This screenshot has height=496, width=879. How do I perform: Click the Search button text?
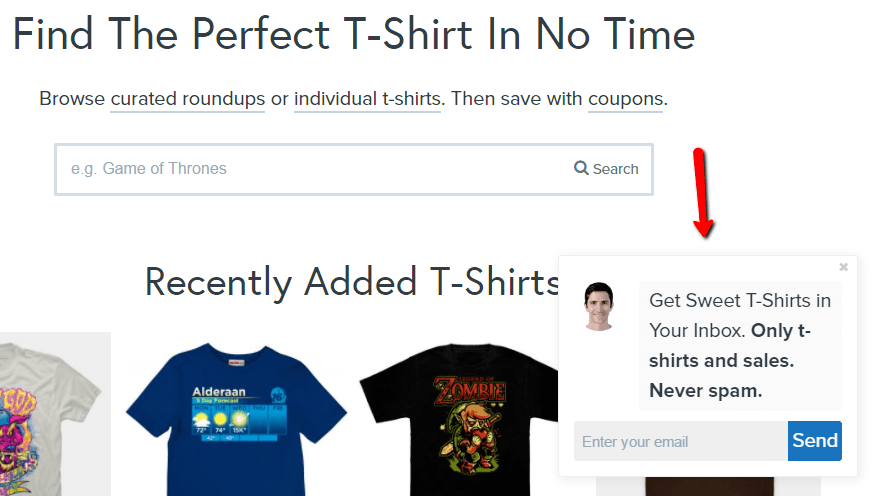(616, 169)
